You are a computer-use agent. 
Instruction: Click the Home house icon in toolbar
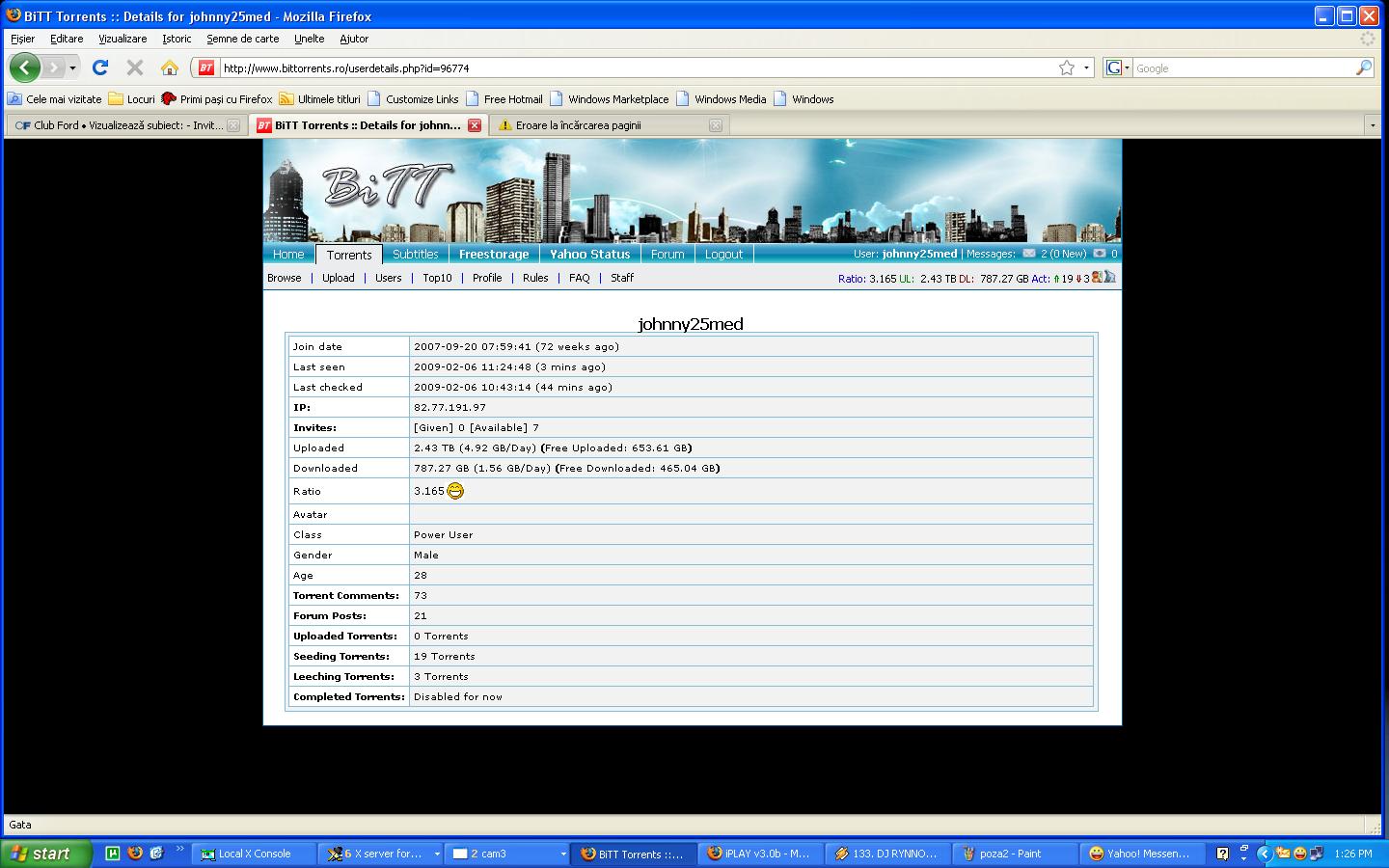pyautogui.click(x=170, y=68)
